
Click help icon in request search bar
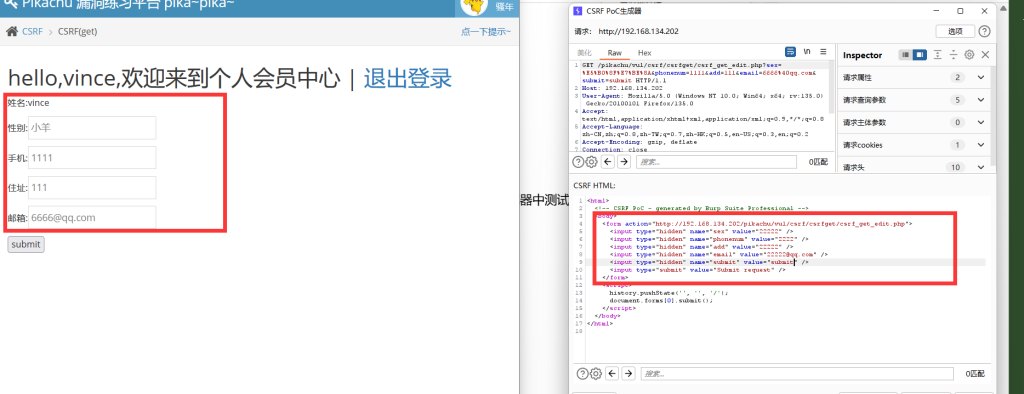pos(578,162)
